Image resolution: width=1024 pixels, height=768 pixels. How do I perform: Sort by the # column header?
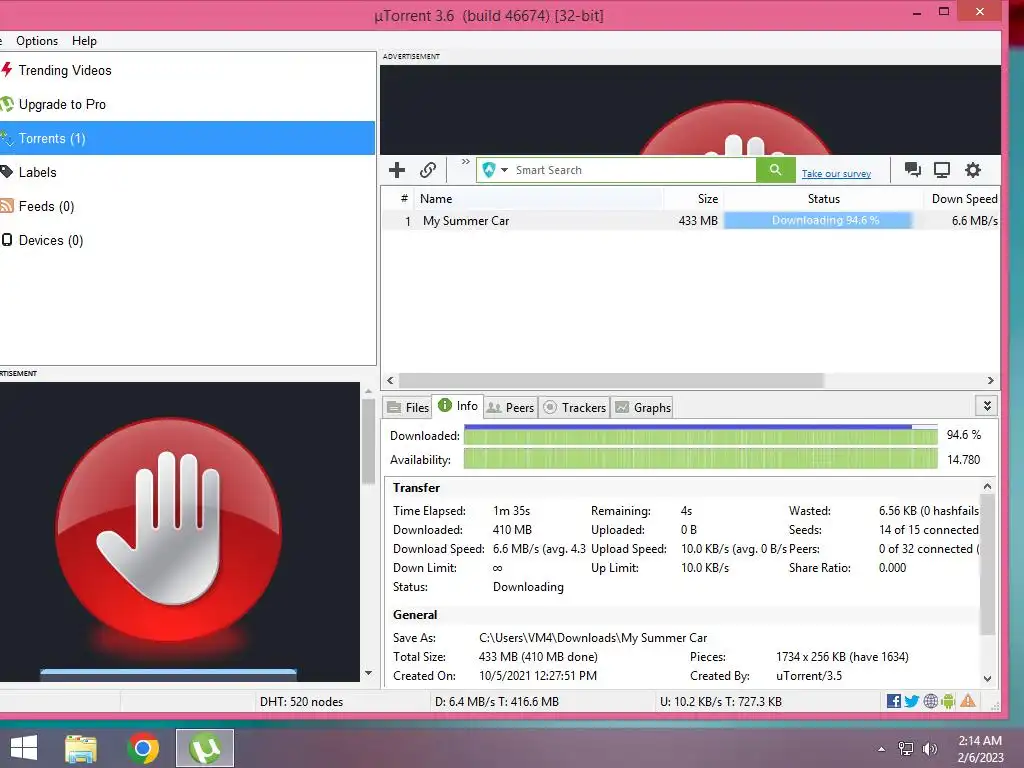[x=398, y=199]
